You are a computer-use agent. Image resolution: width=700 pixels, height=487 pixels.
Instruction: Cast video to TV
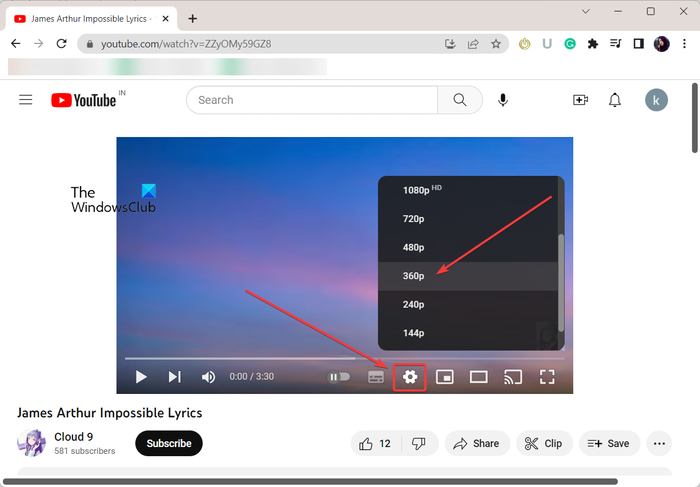[513, 377]
